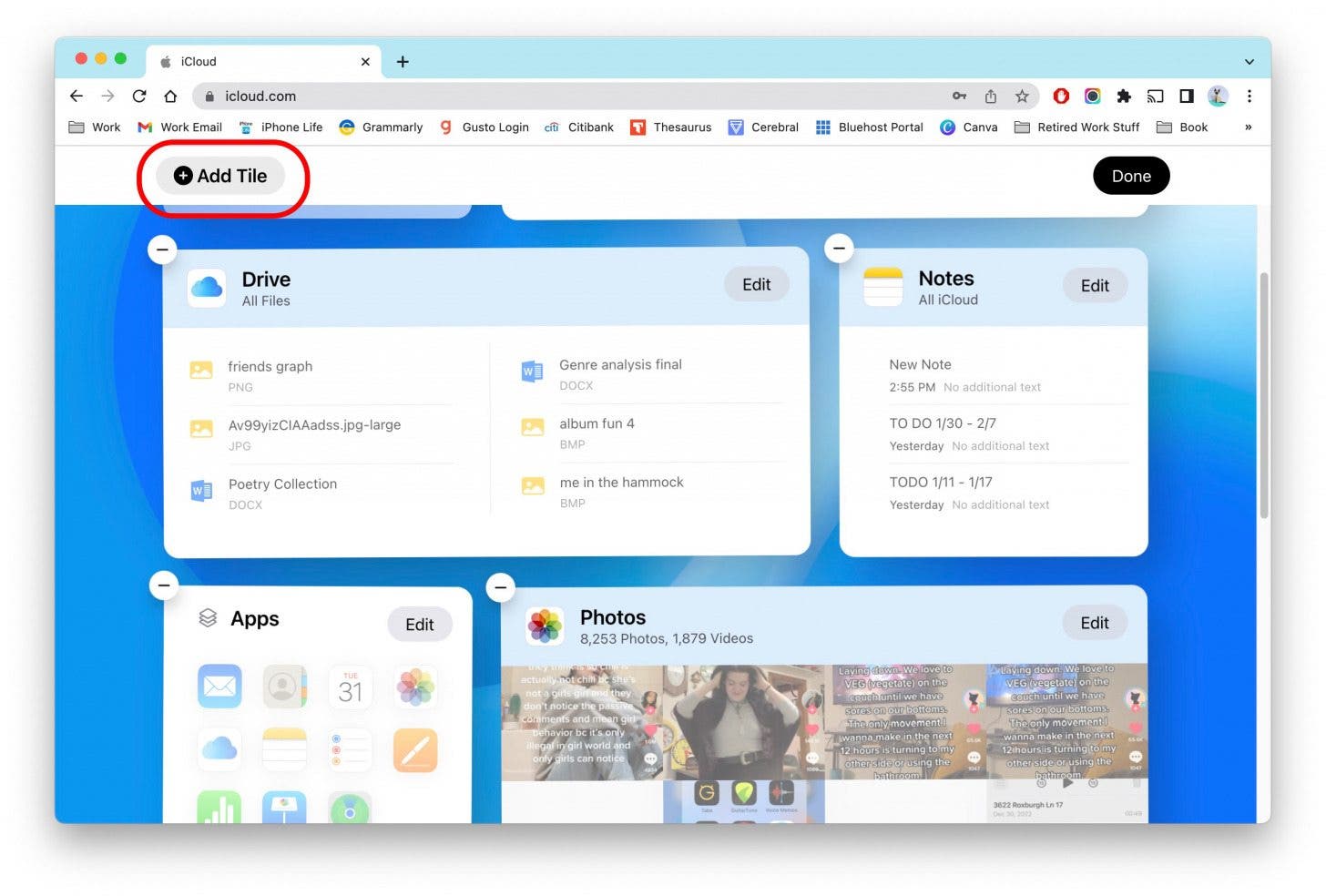Viewport: 1326px width, 896px height.
Task: Open the Book bookmarks folder
Action: 1182,127
